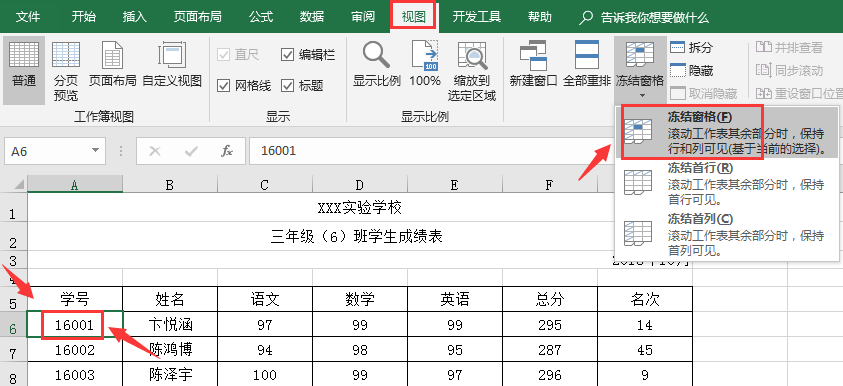Viewport: 843px width, 386px height.
Task: Toggle the Ruler (直尺) checkbox
Action: 223,54
